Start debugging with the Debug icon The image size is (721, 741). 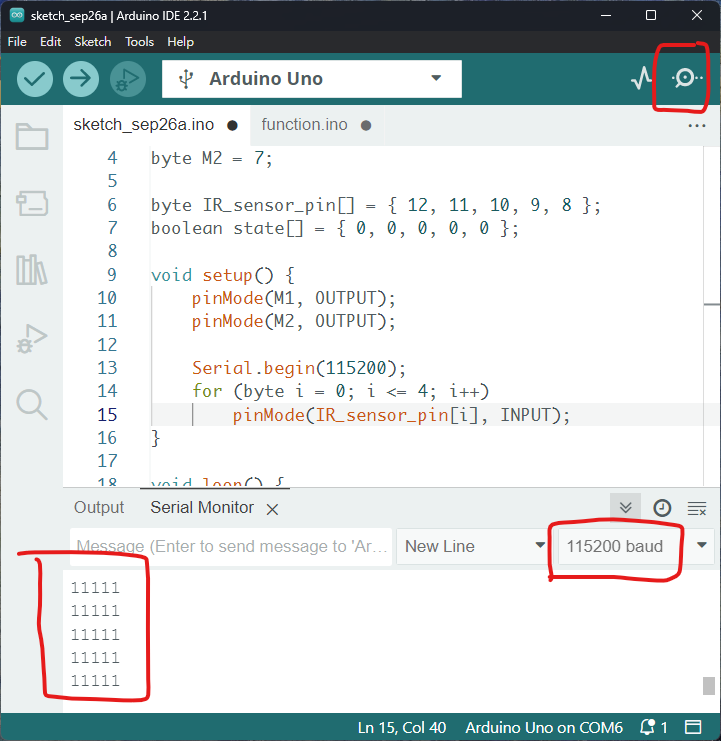127,79
